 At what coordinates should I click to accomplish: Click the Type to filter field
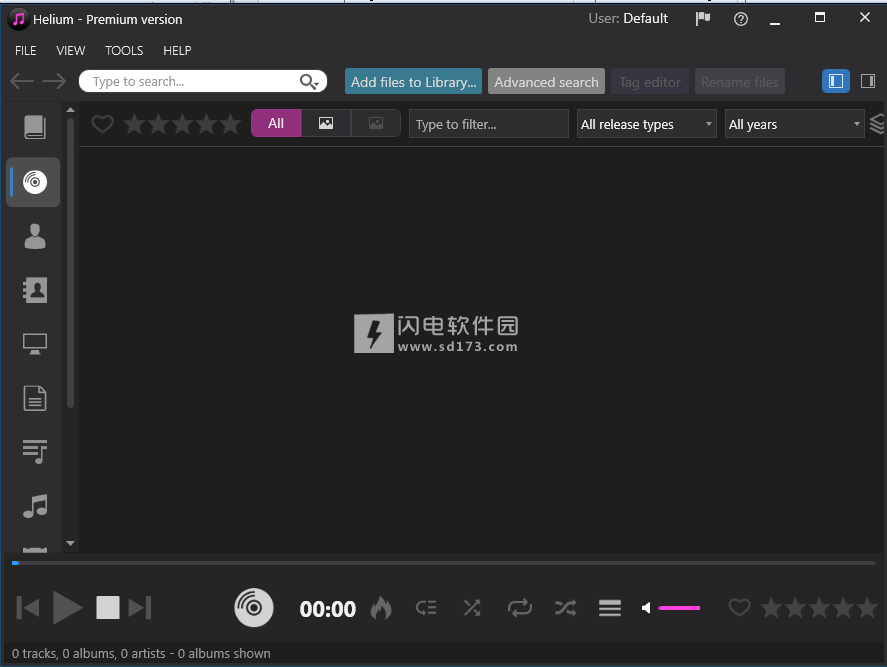489,124
